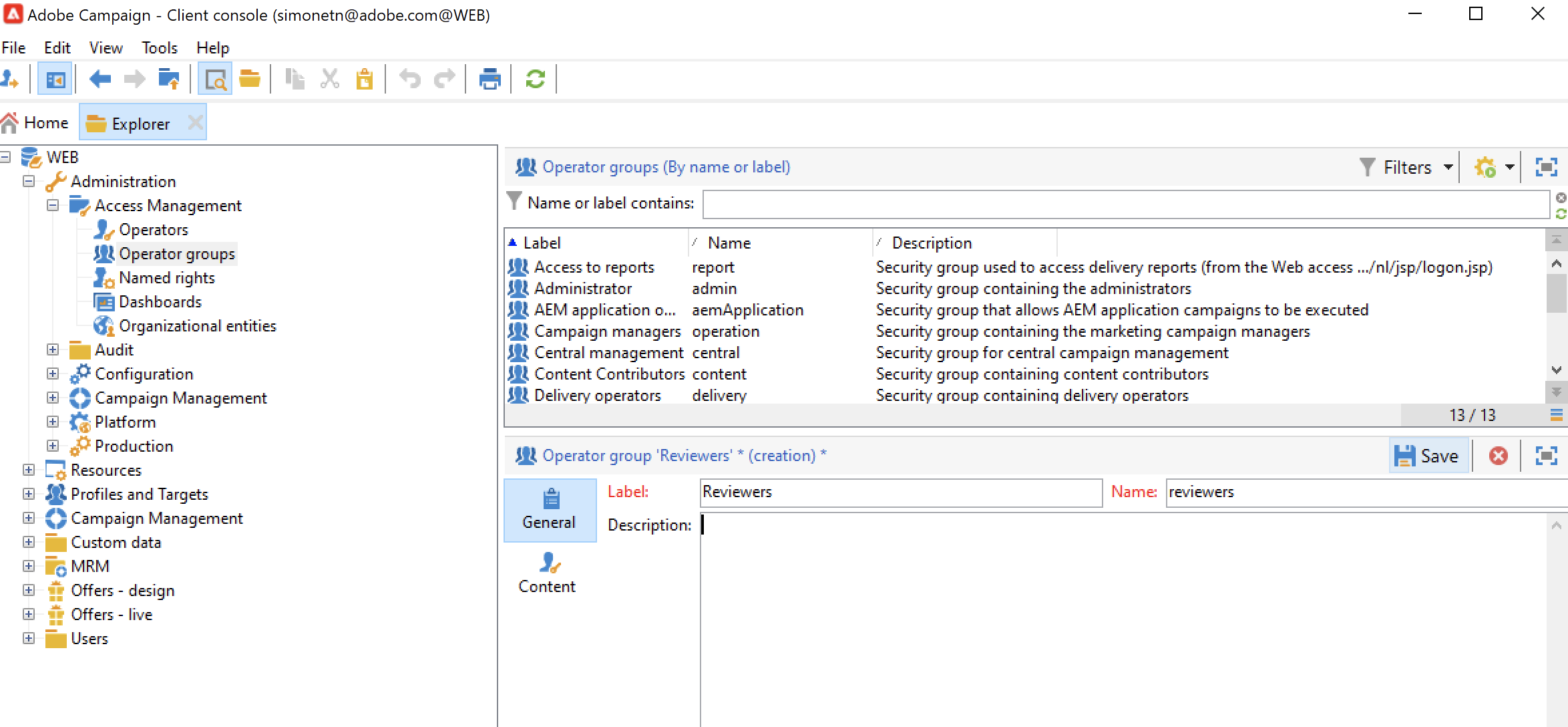Sort list by the Label column
Screen dimensions: 1568x727
(542, 243)
